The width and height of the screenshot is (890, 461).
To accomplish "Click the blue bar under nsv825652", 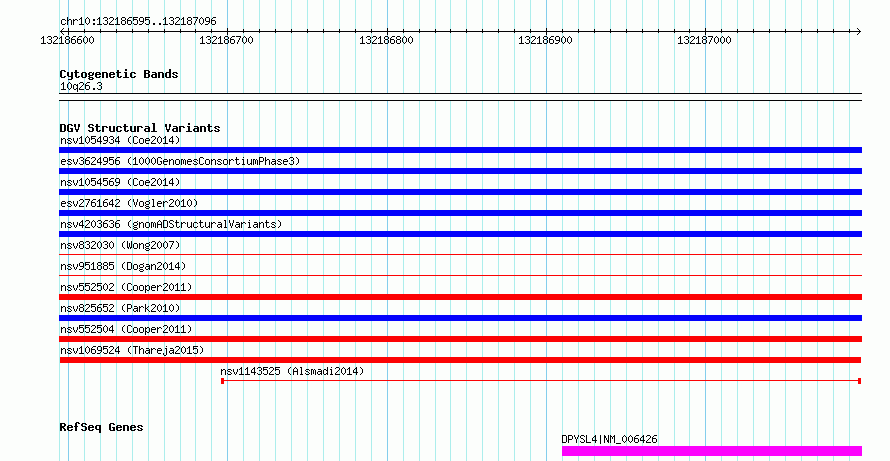I will [x=460, y=318].
